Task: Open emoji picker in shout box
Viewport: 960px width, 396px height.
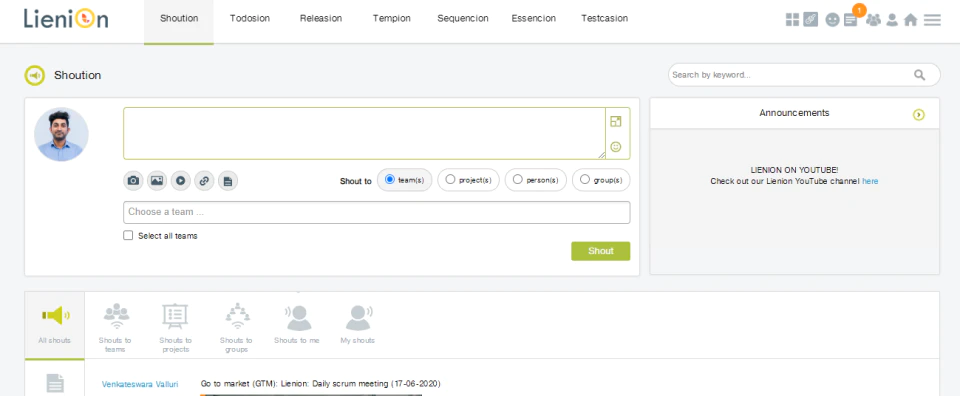Action: [x=616, y=147]
